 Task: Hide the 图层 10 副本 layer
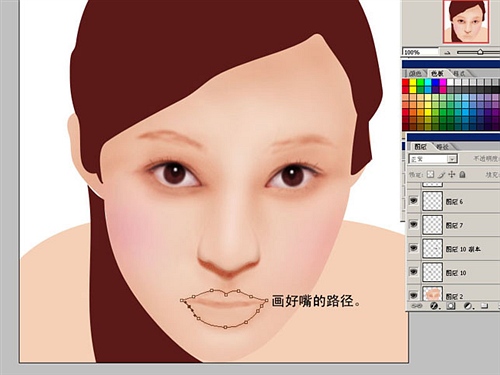(x=414, y=248)
